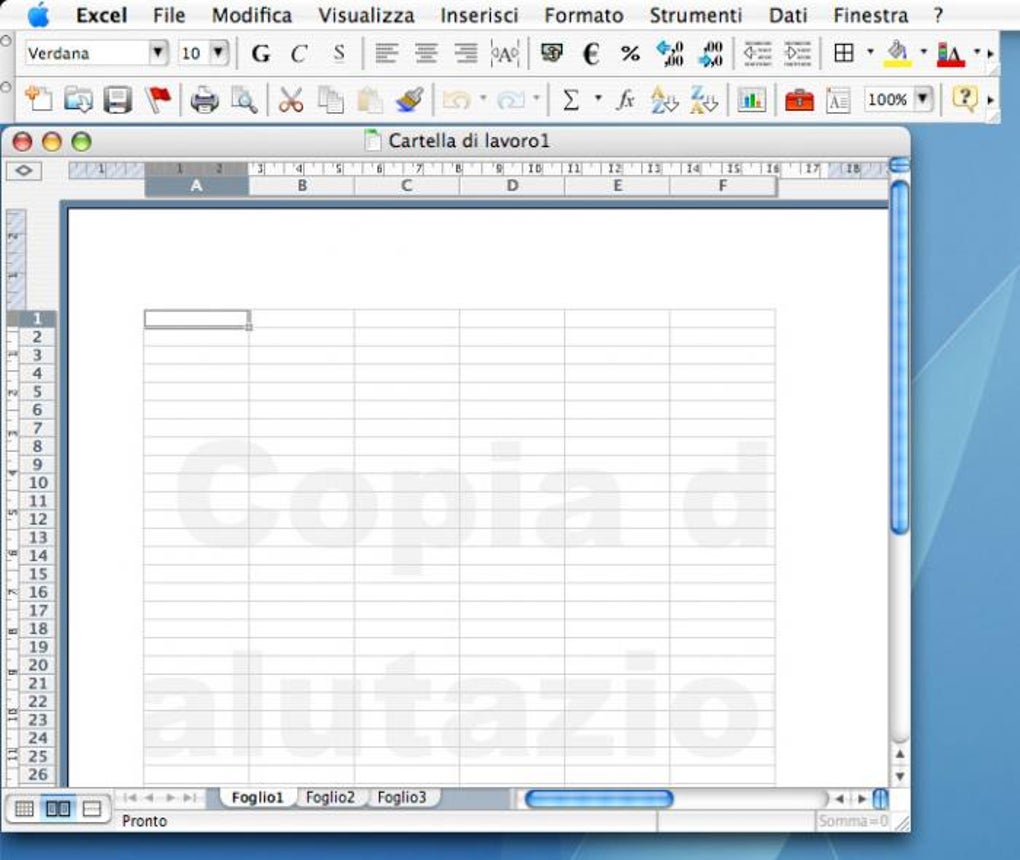The height and width of the screenshot is (860, 1020).
Task: Open the Apple menu
Action: click(38, 14)
